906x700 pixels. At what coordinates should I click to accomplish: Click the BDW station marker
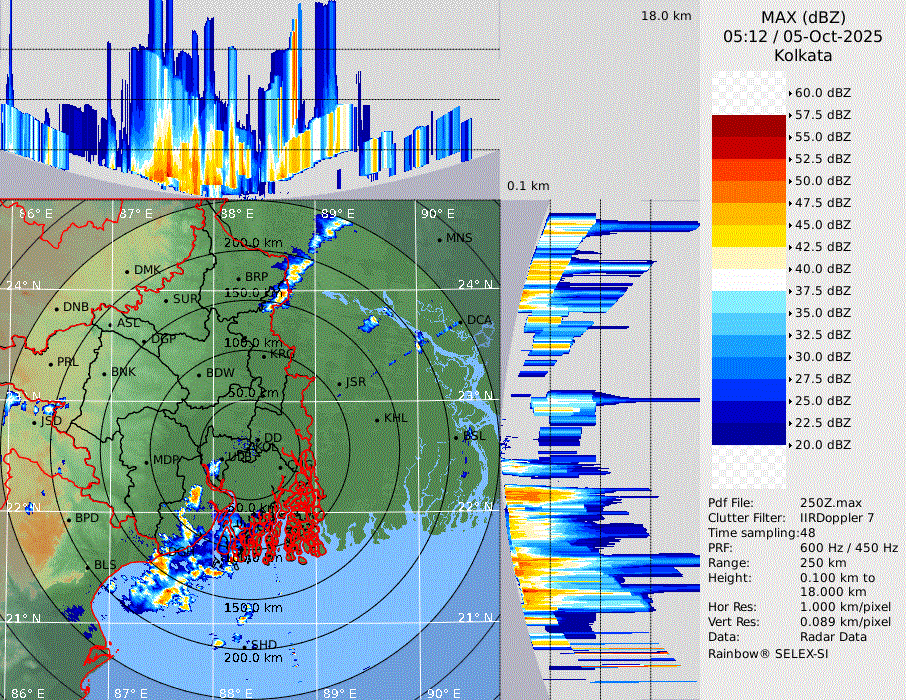pyautogui.click(x=199, y=374)
